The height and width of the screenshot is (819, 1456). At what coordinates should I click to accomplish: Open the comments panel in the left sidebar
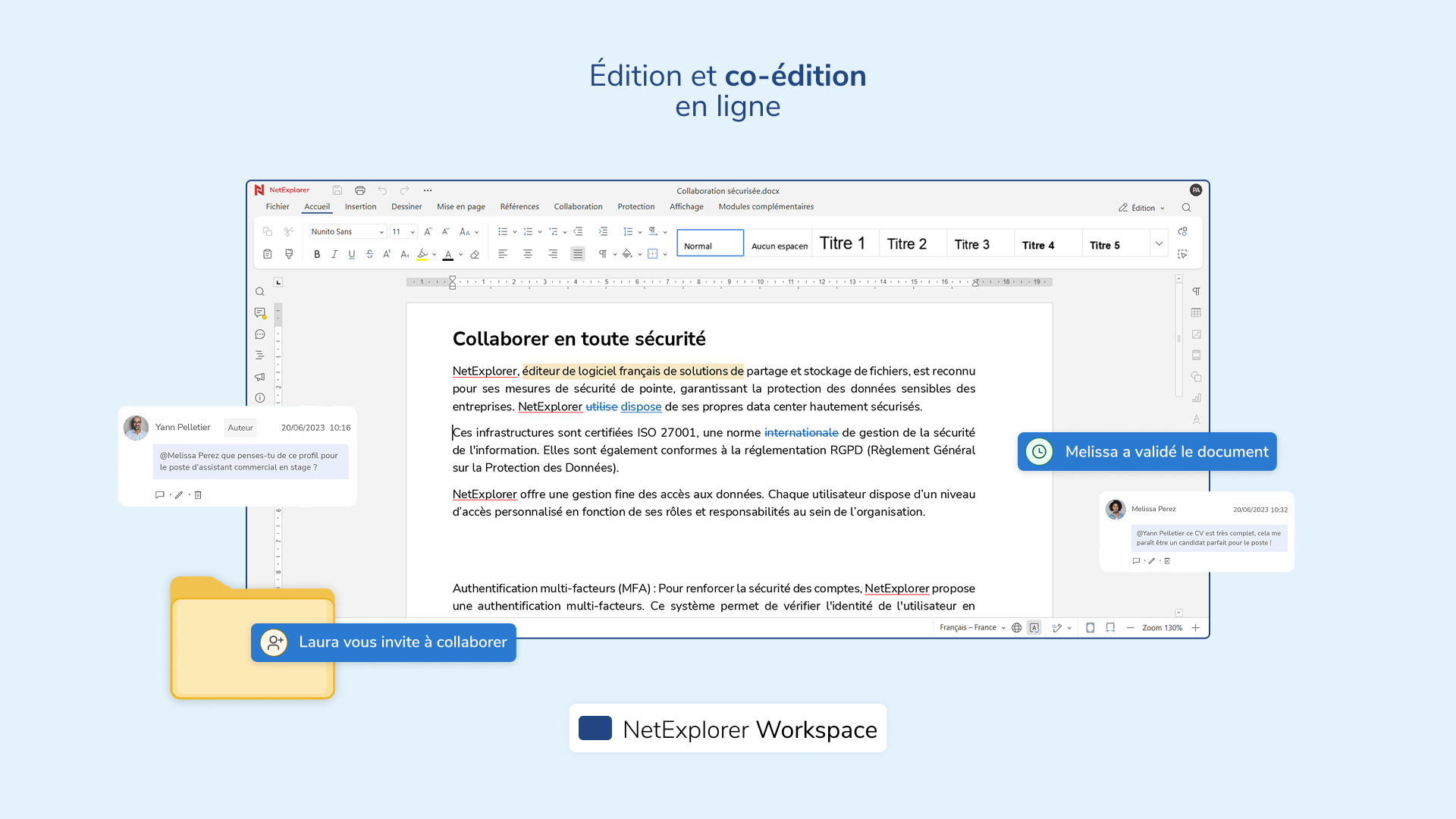260,312
